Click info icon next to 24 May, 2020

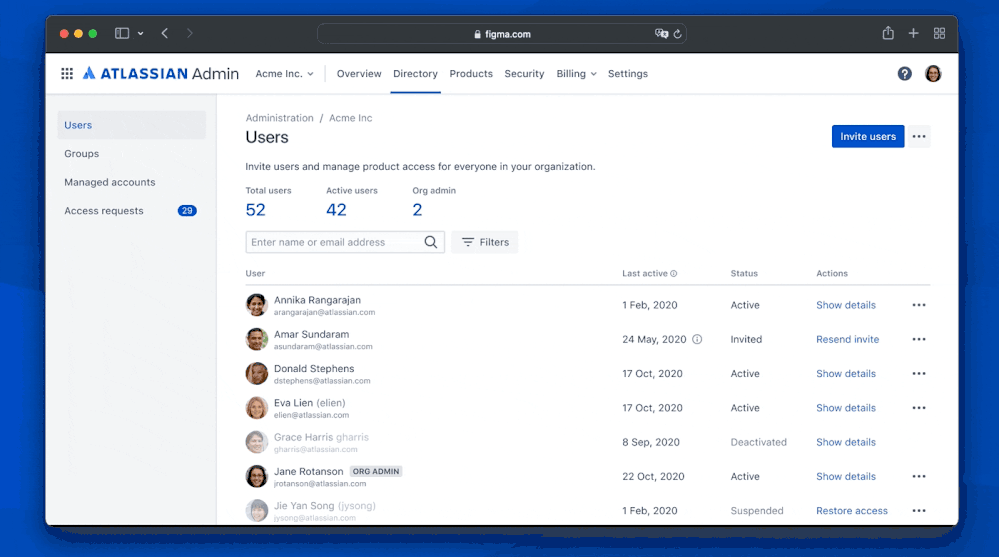pyautogui.click(x=697, y=339)
